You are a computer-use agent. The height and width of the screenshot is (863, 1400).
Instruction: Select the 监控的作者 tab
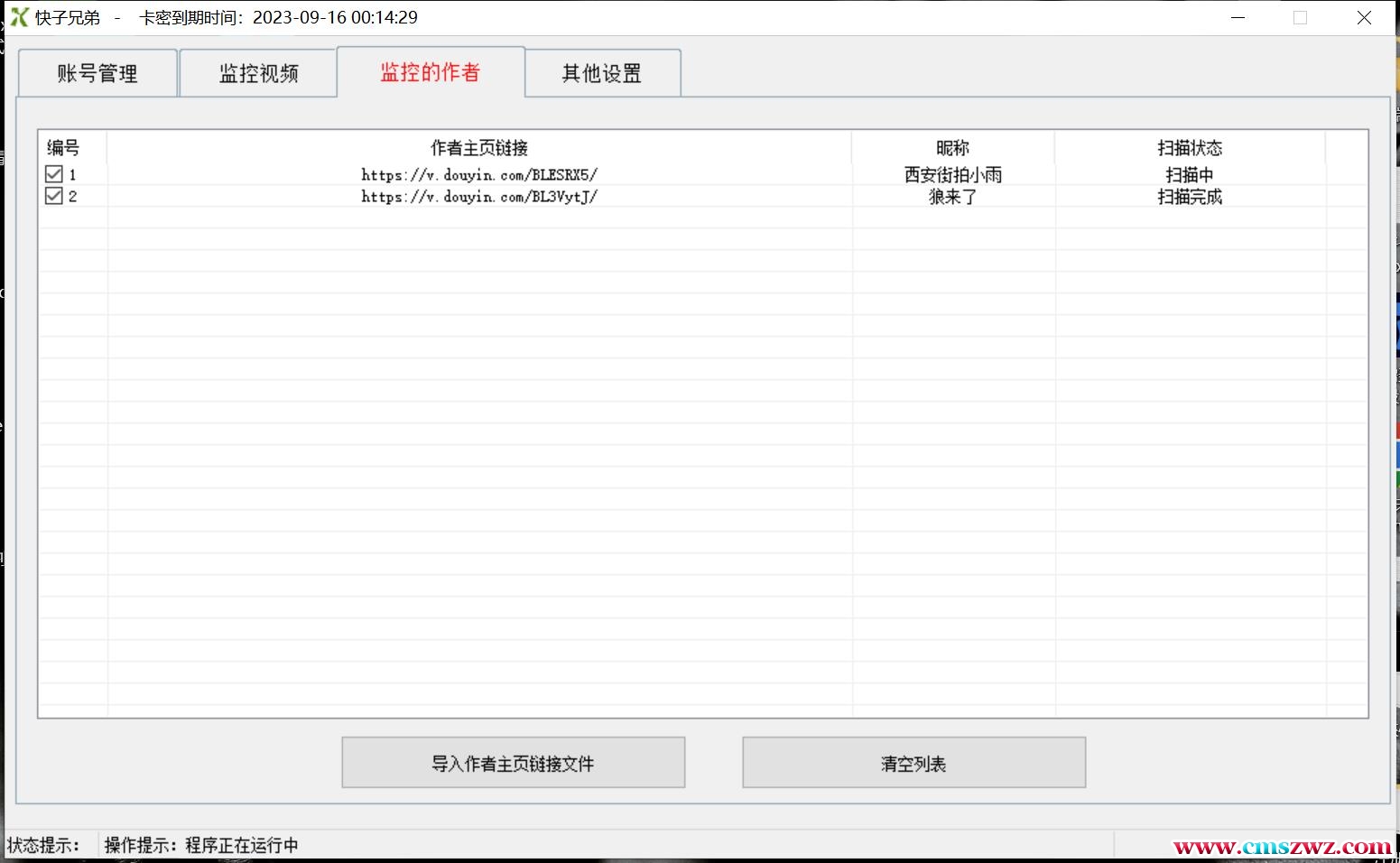click(x=430, y=72)
